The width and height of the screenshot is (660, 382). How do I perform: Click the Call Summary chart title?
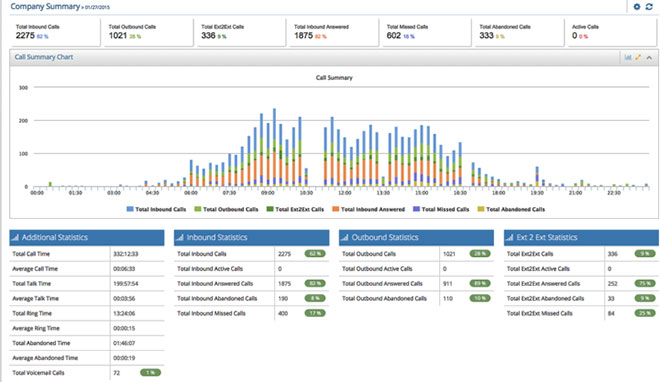click(x=334, y=78)
